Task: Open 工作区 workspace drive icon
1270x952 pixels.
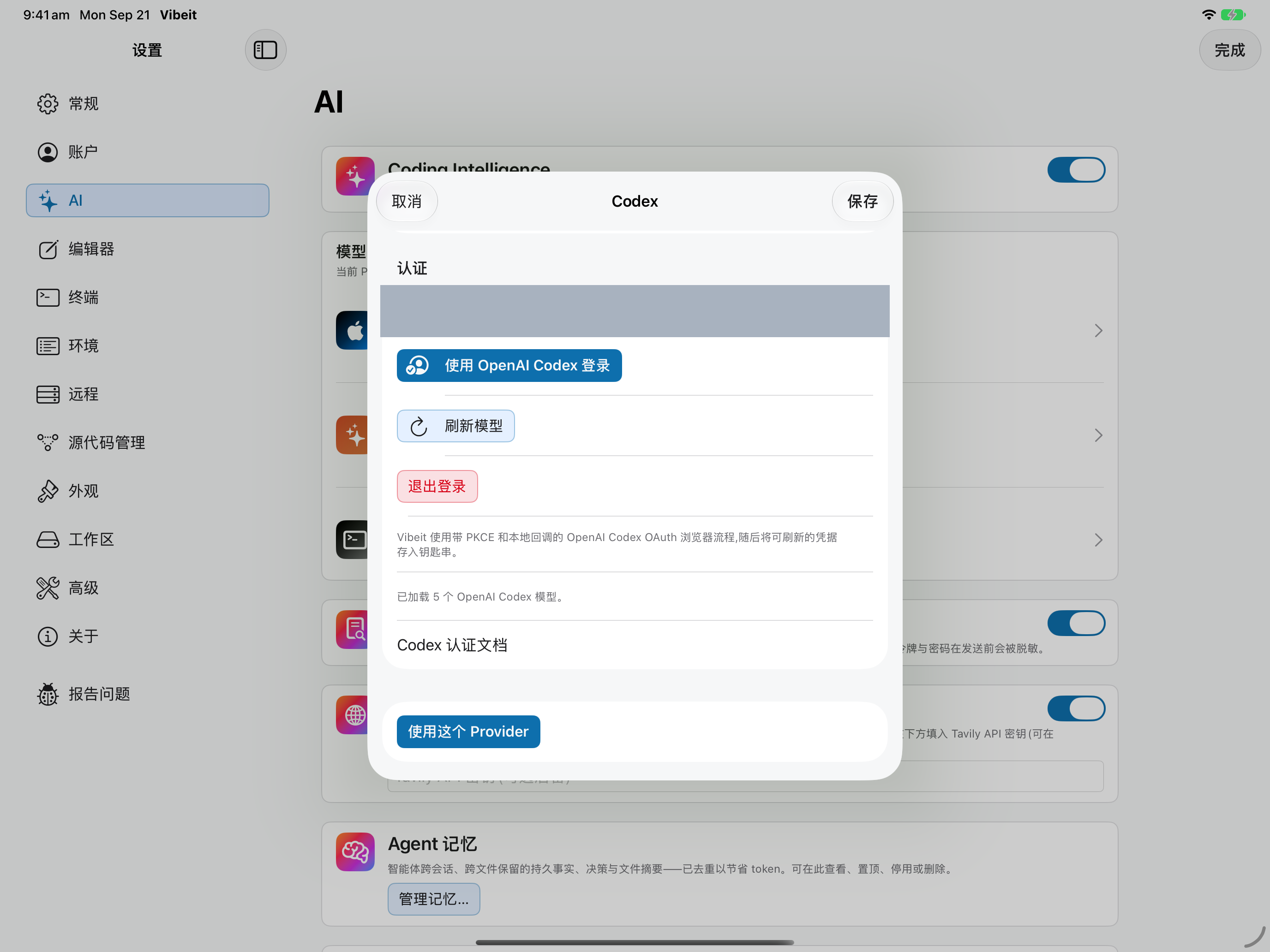Action: [x=48, y=539]
